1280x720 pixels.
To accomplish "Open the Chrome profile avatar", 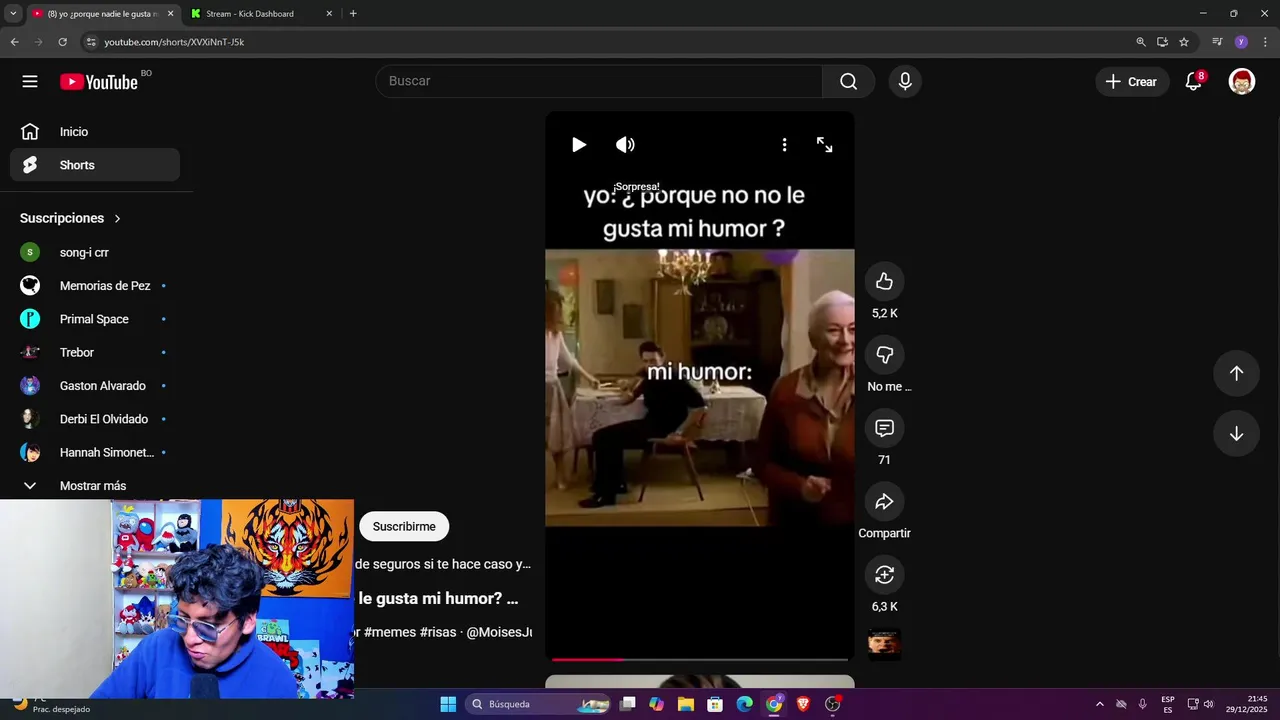I will pyautogui.click(x=1241, y=42).
